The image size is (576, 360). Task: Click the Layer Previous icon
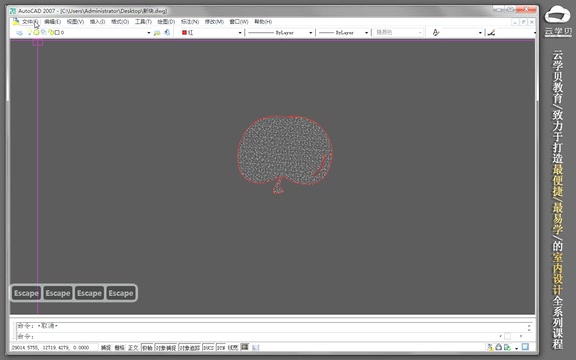tap(167, 33)
